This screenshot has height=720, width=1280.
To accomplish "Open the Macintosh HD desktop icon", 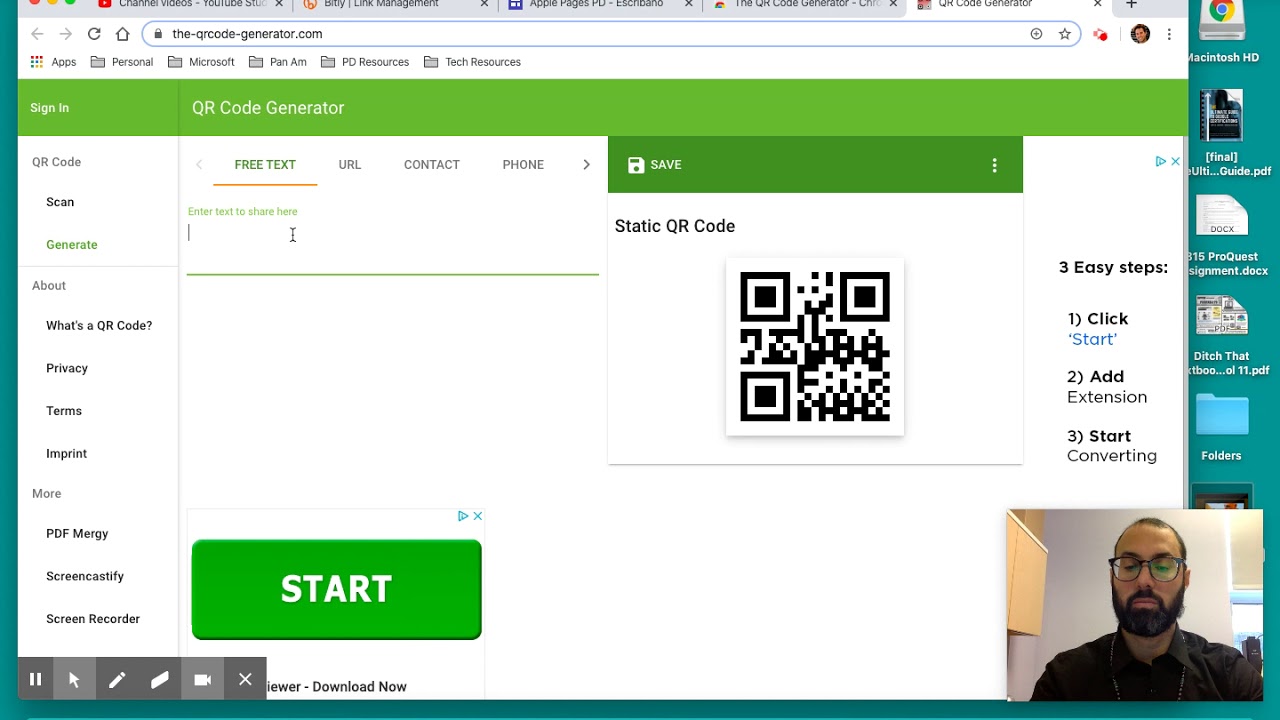I will (1223, 31).
